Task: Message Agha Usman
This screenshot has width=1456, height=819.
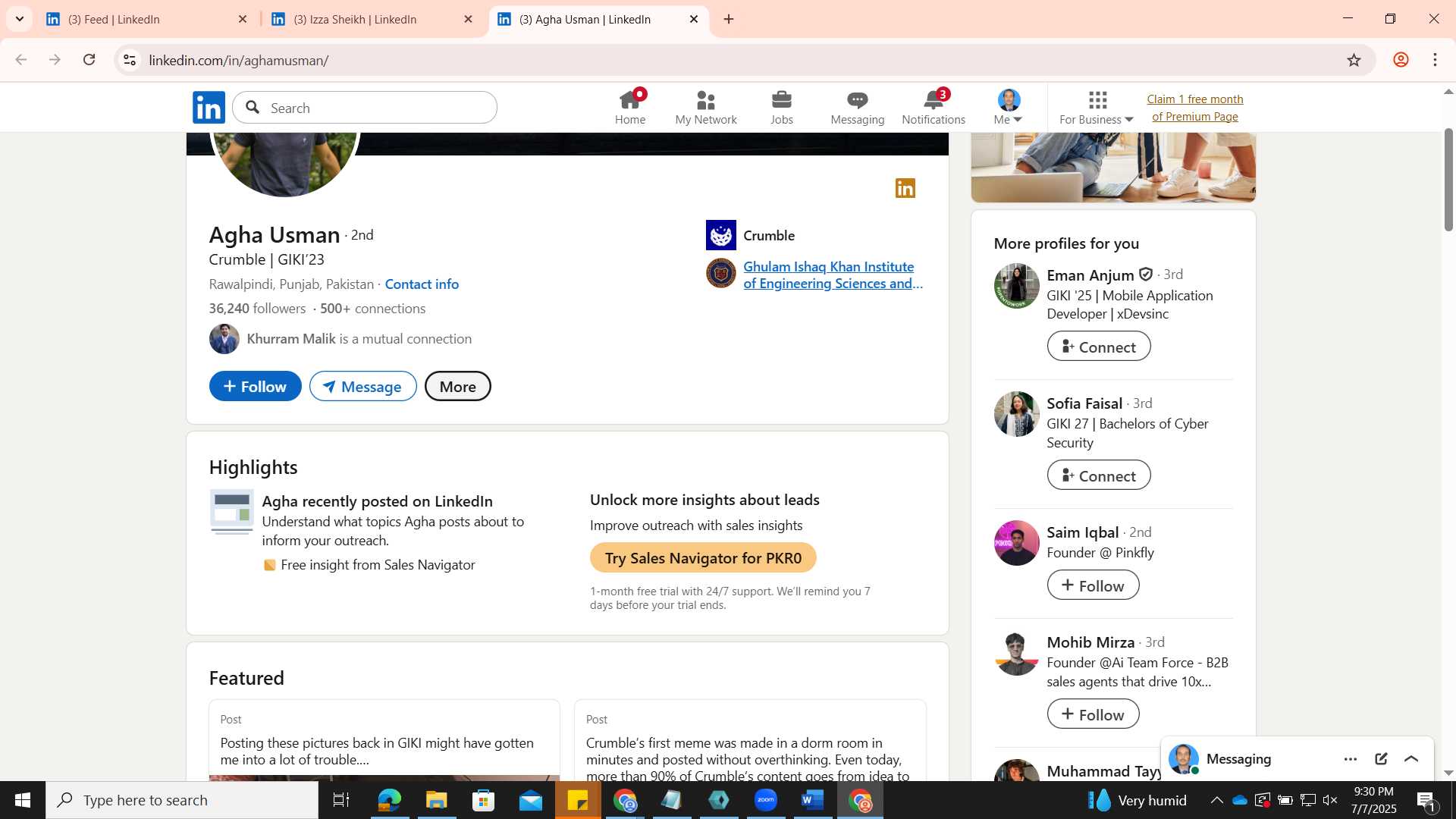Action: pyautogui.click(x=363, y=386)
